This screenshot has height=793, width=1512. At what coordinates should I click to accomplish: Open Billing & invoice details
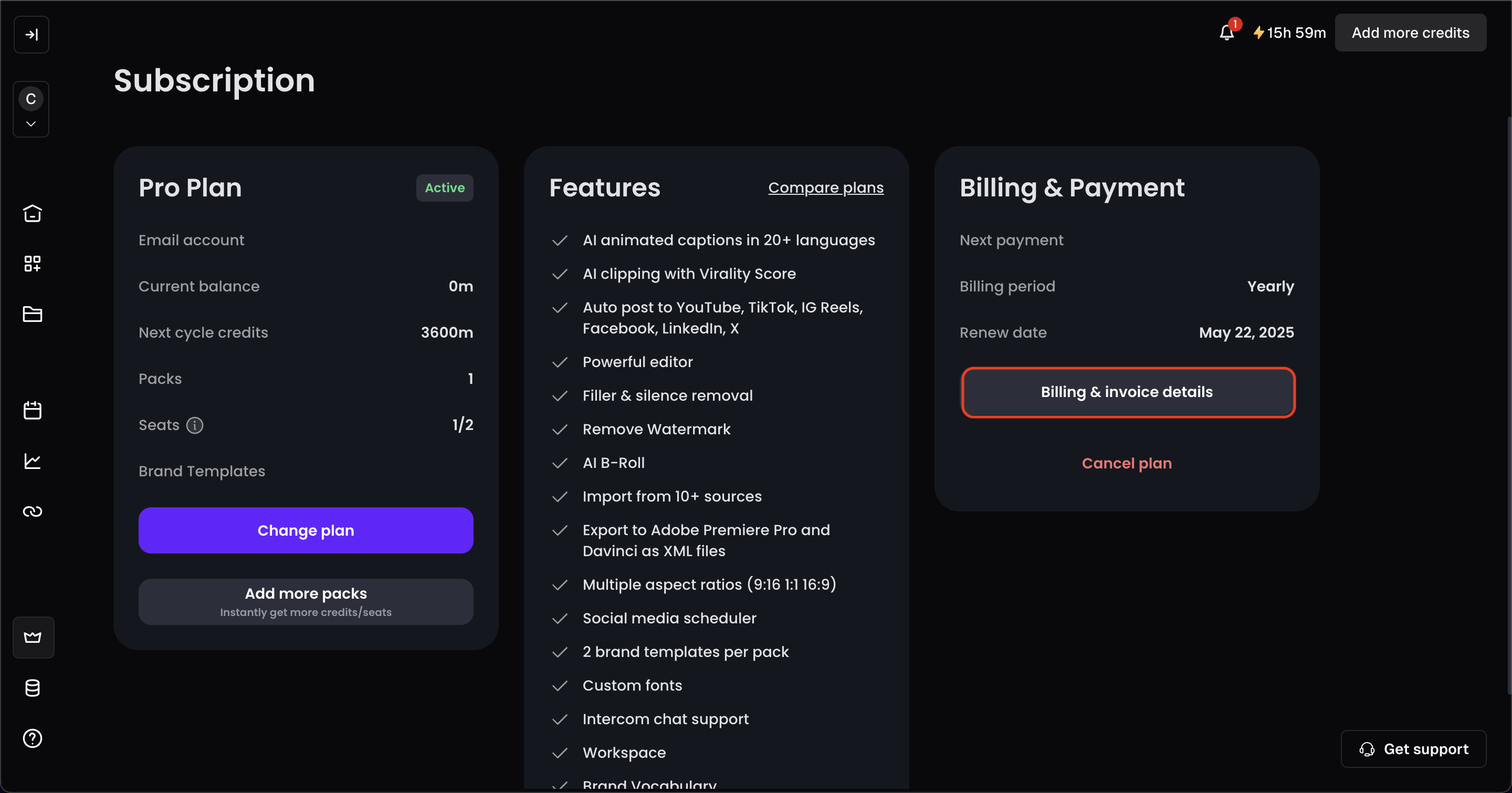(1127, 392)
